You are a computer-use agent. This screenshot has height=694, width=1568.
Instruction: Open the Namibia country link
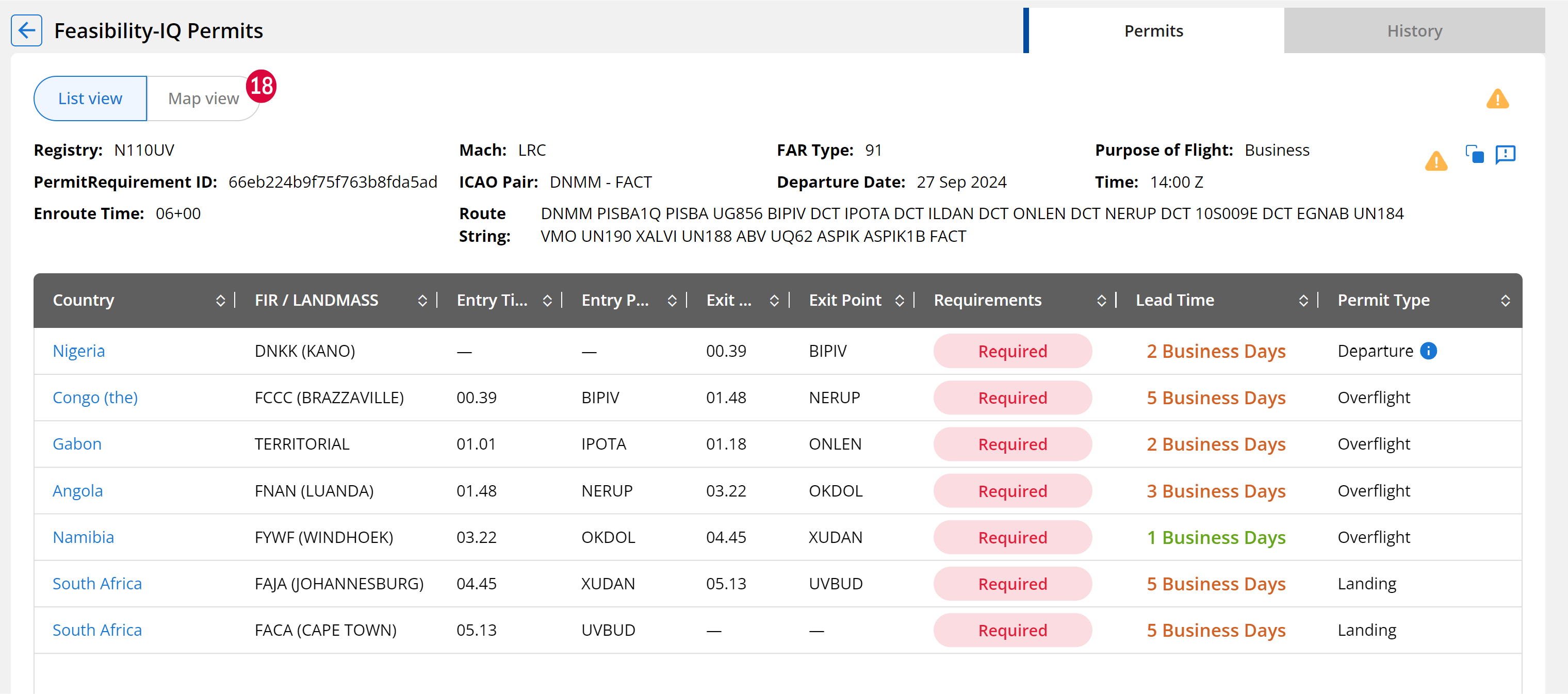(84, 537)
